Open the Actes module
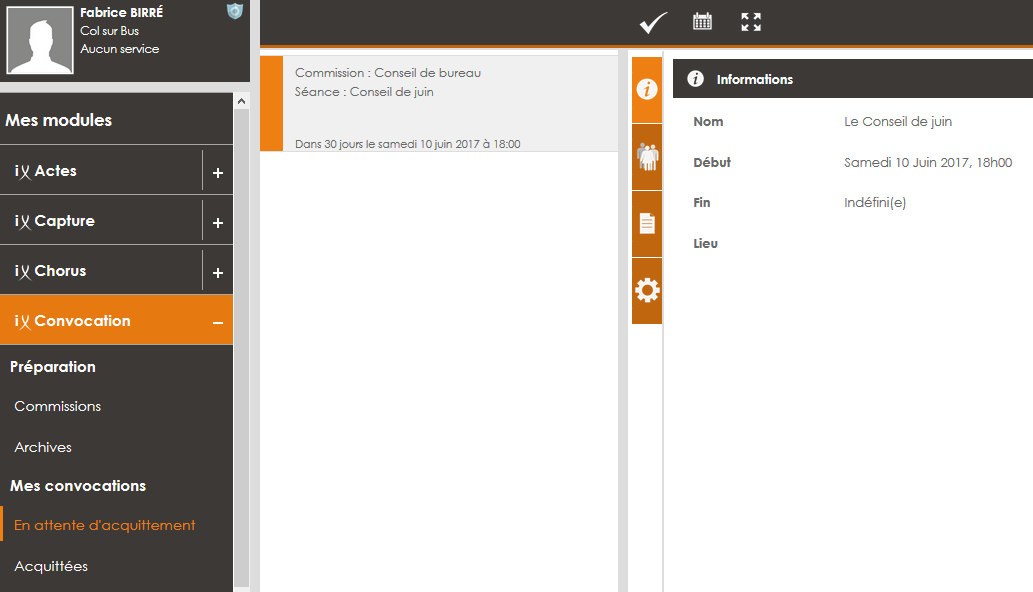Viewport: 1033px width, 592px height. [100, 171]
